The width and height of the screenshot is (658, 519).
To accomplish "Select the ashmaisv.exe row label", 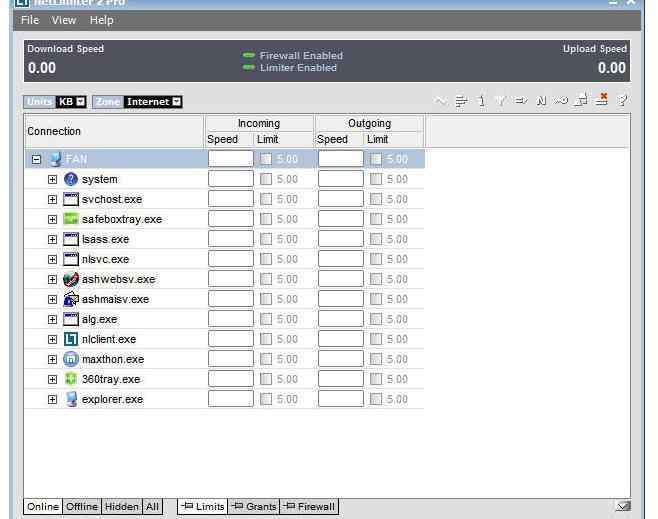I will point(115,299).
